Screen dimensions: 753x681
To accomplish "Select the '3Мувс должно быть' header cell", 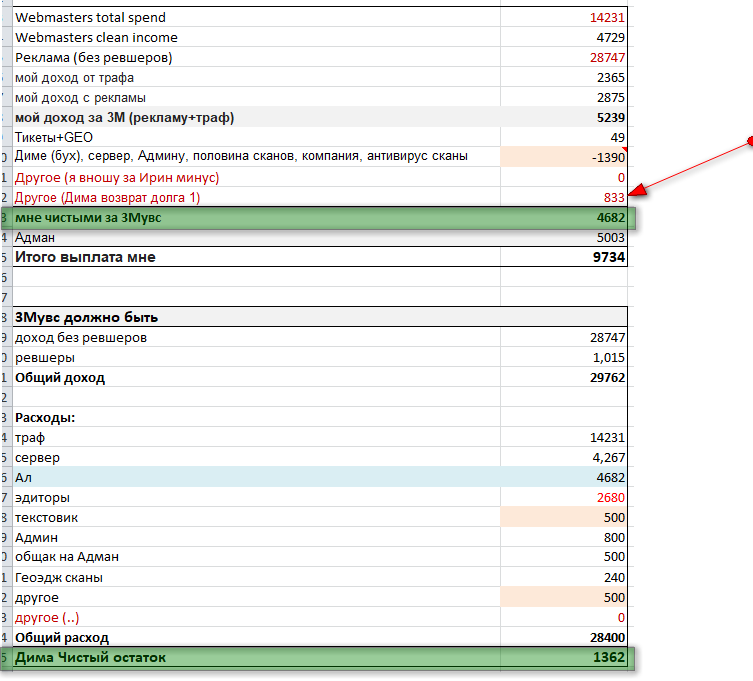I will 86,318.
